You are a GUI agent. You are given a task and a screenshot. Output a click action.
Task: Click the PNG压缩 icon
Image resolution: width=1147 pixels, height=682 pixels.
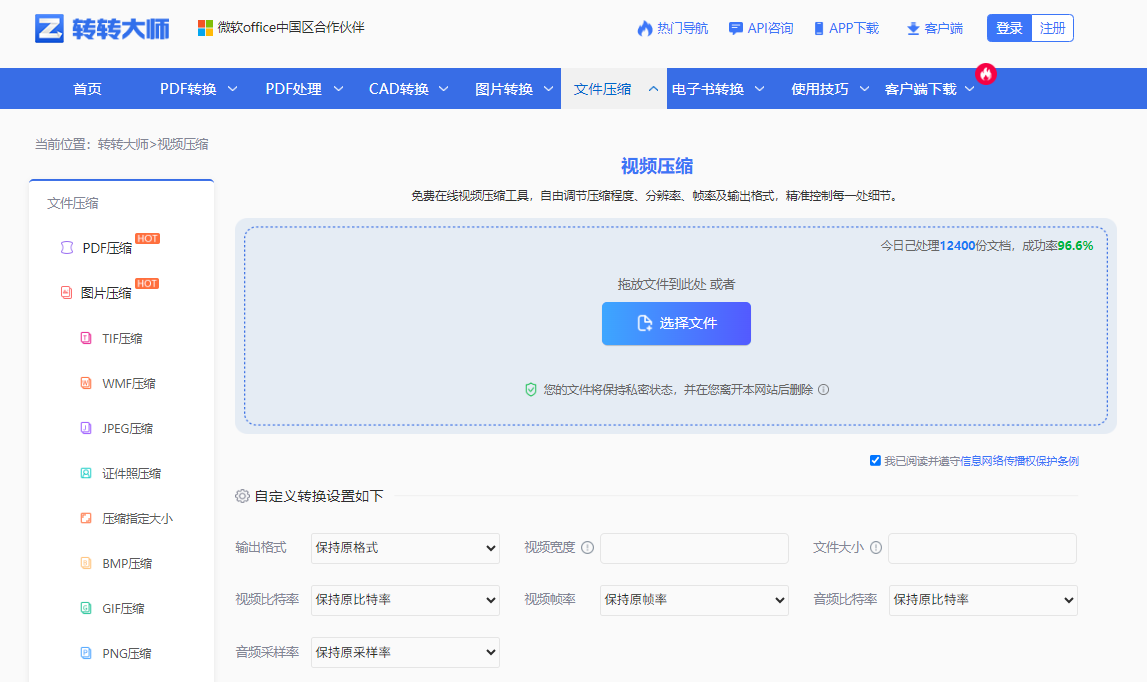86,653
